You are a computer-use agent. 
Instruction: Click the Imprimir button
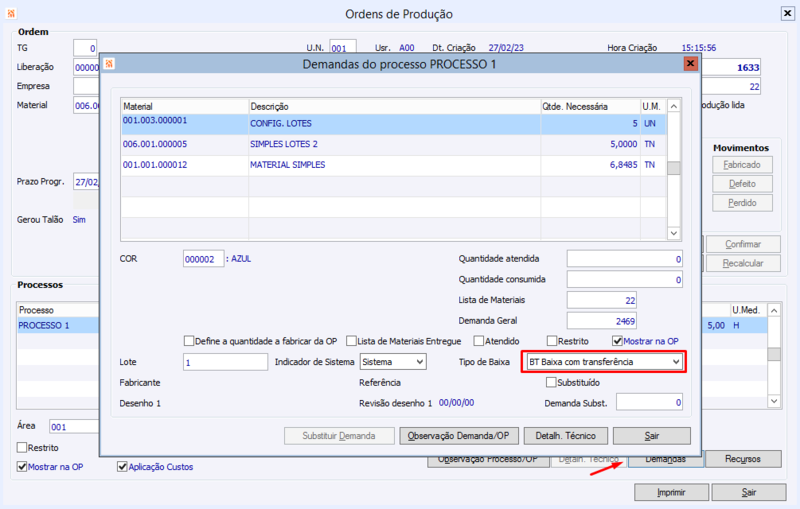(x=671, y=492)
